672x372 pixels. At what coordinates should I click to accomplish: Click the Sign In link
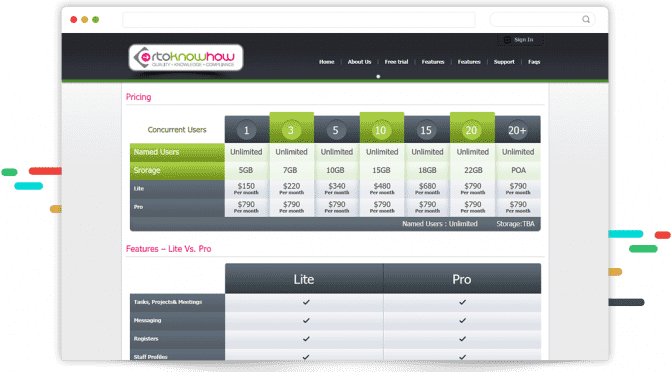point(524,40)
